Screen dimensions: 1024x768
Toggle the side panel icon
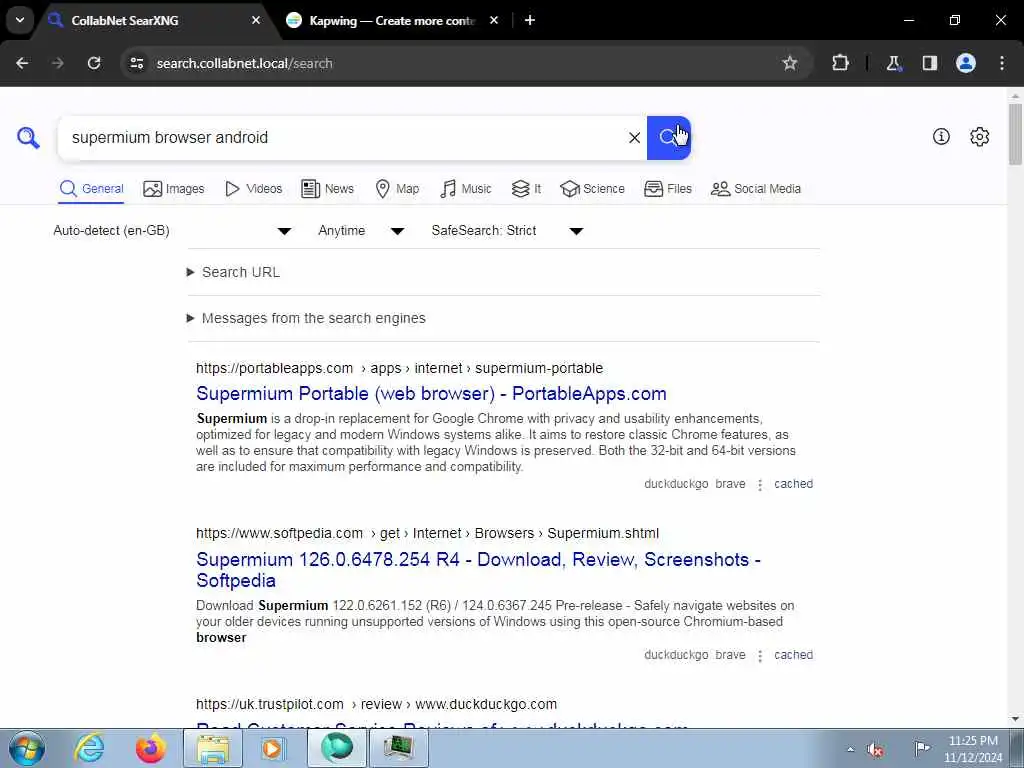click(929, 63)
